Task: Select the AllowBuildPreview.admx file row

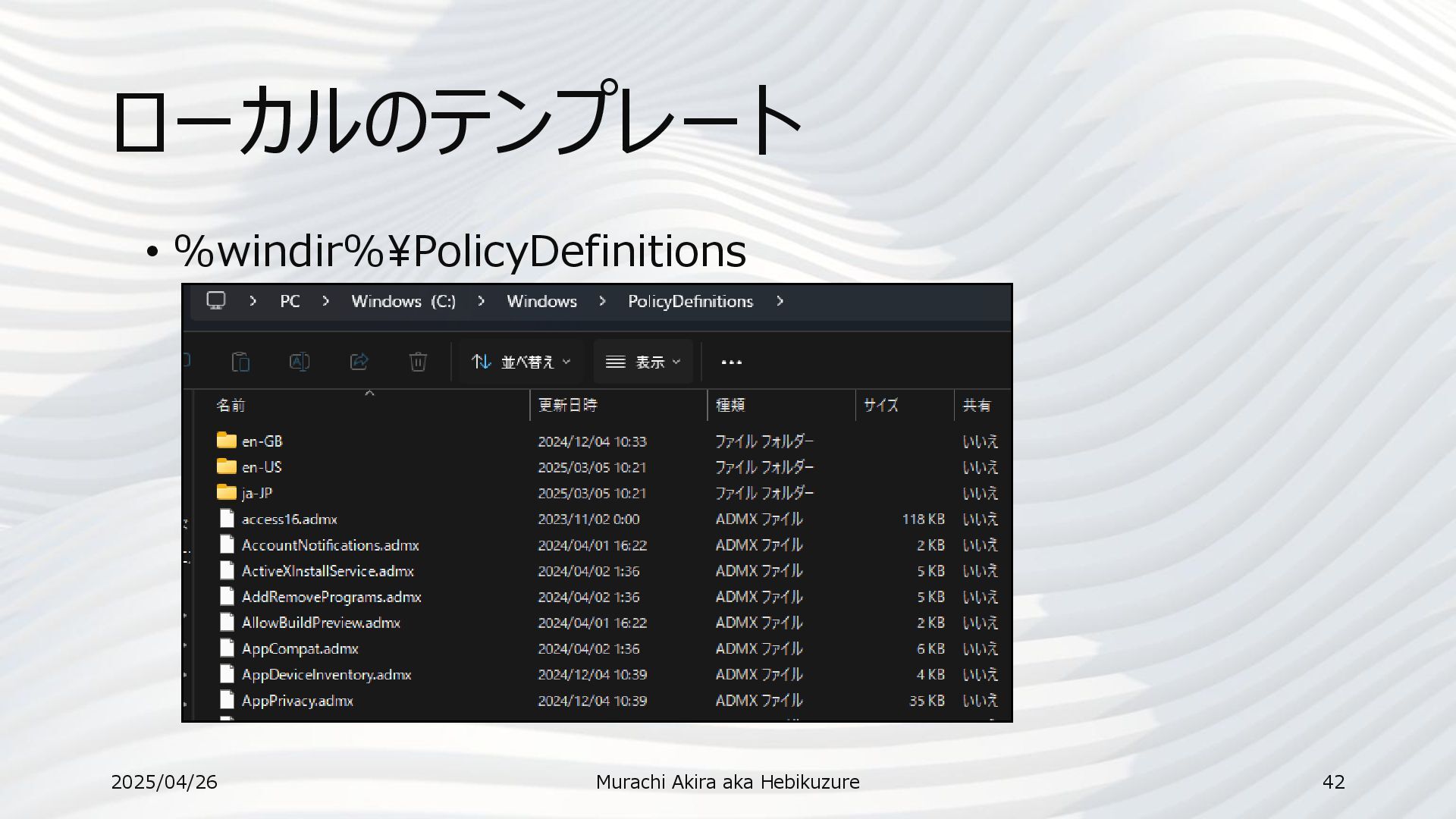Action: point(320,623)
